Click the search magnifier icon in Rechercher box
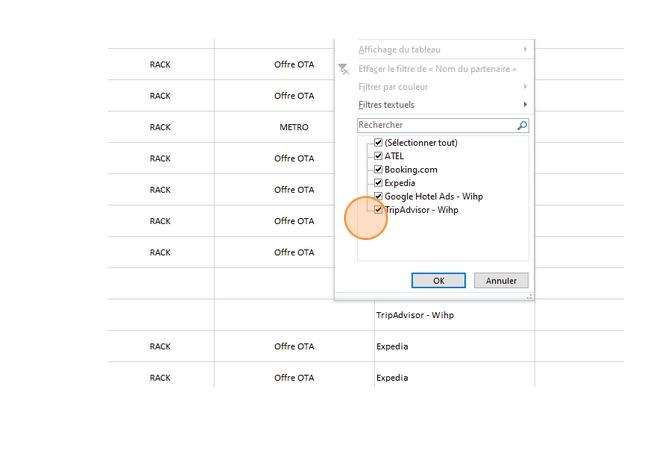Screen dimensions: 654x452 click(x=522, y=125)
